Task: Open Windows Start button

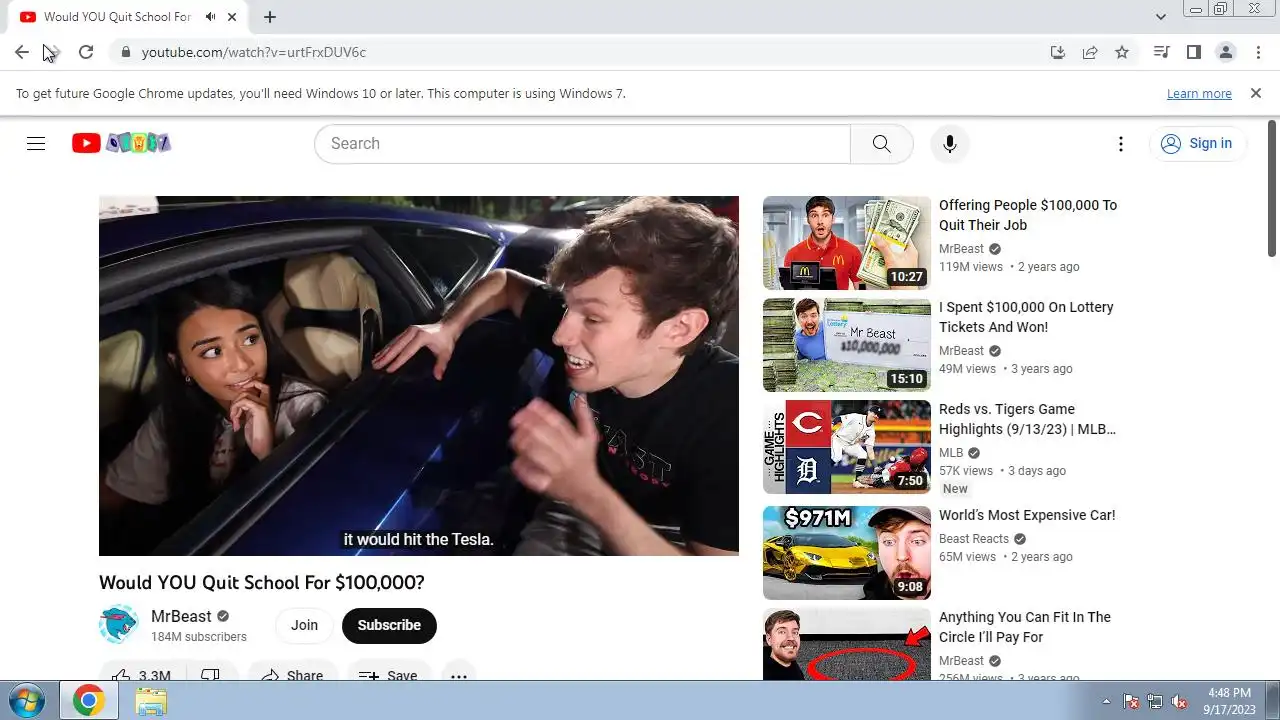Action: tap(26, 701)
